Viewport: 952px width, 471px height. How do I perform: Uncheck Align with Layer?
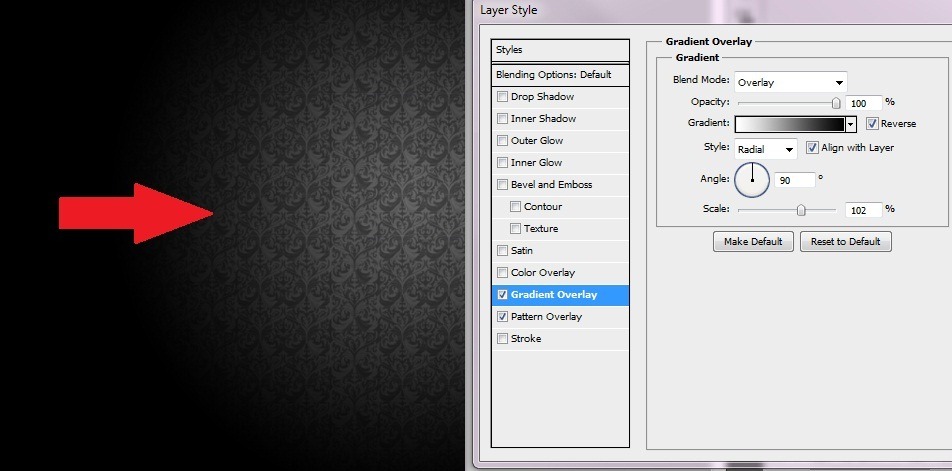[812, 147]
